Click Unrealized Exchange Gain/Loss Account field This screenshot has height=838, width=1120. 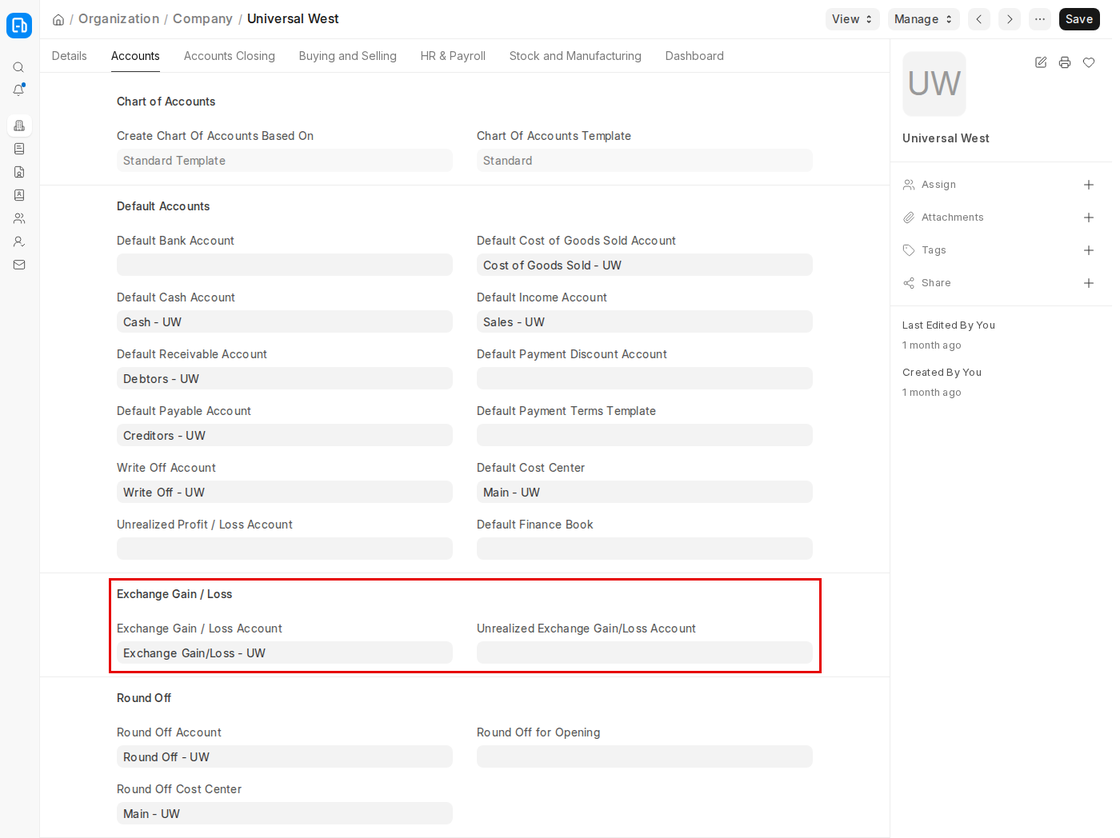click(x=644, y=653)
